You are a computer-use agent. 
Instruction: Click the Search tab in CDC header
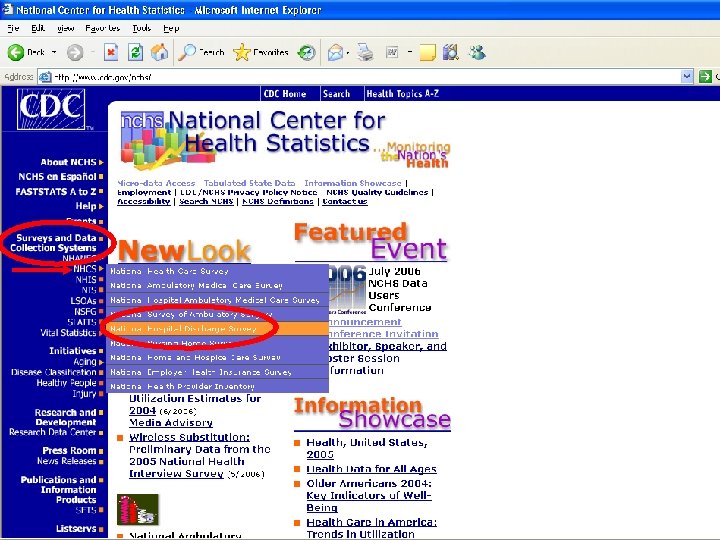click(x=336, y=94)
